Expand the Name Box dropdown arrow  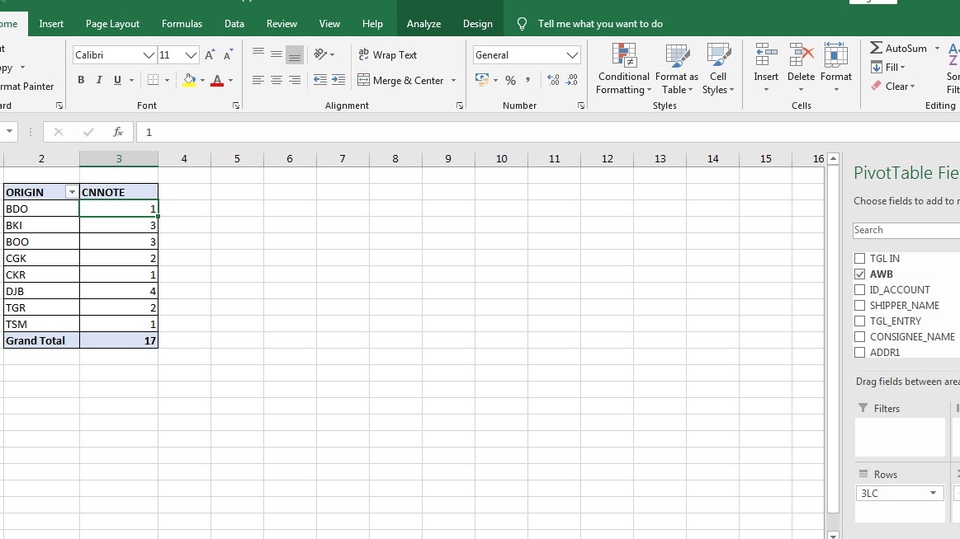tap(9, 132)
